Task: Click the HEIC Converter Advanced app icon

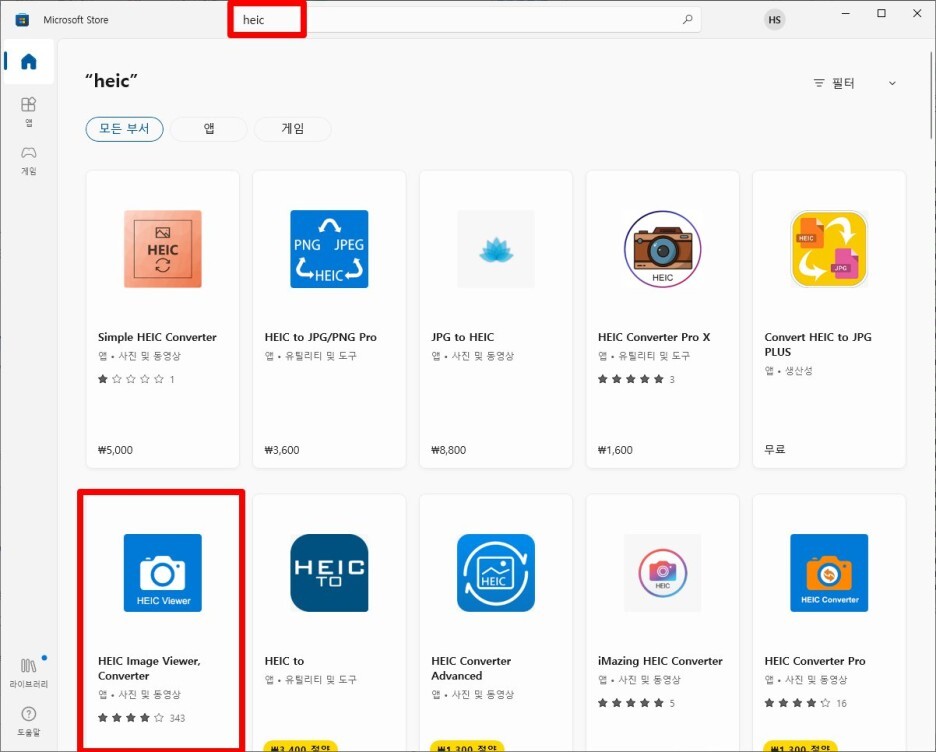Action: (495, 573)
